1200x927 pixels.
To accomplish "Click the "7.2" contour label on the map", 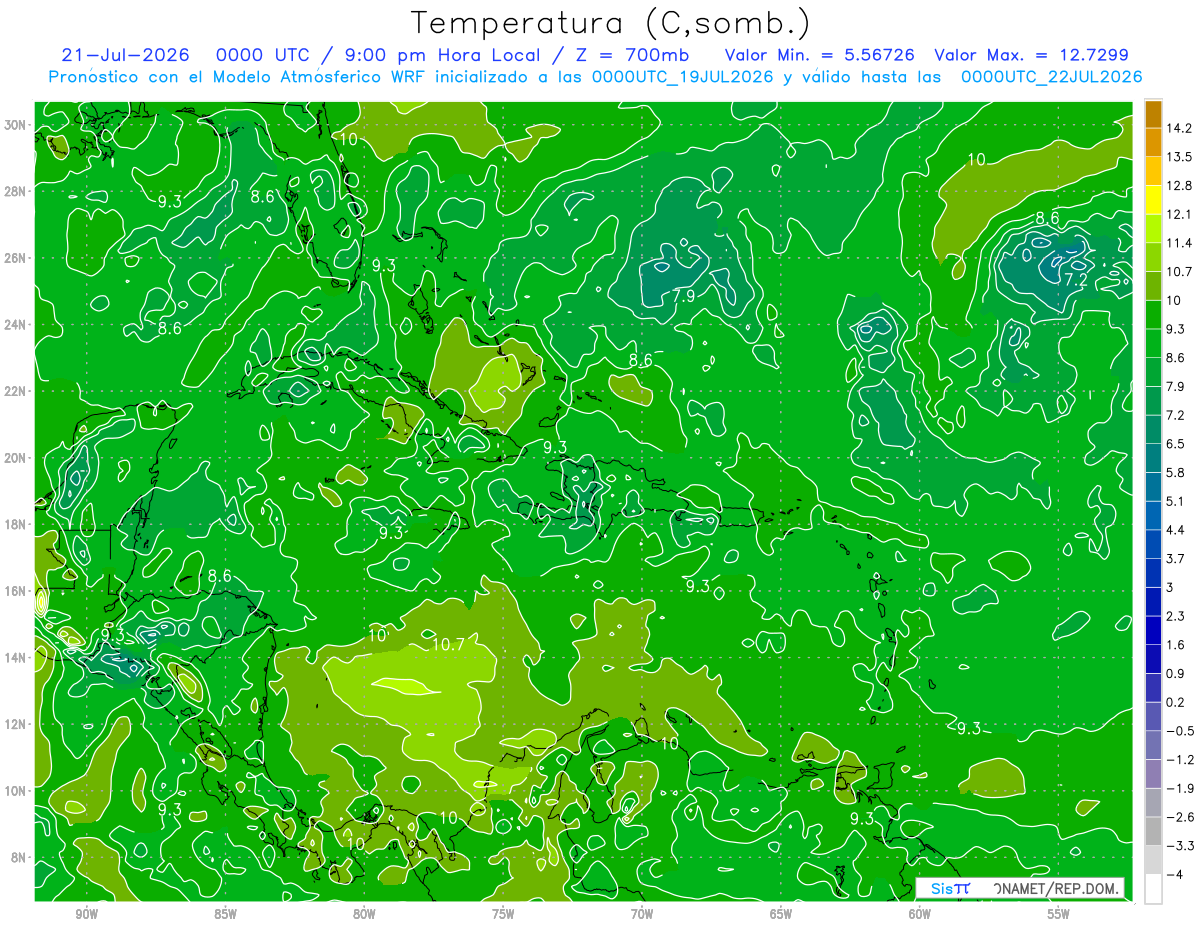I will click(1075, 281).
